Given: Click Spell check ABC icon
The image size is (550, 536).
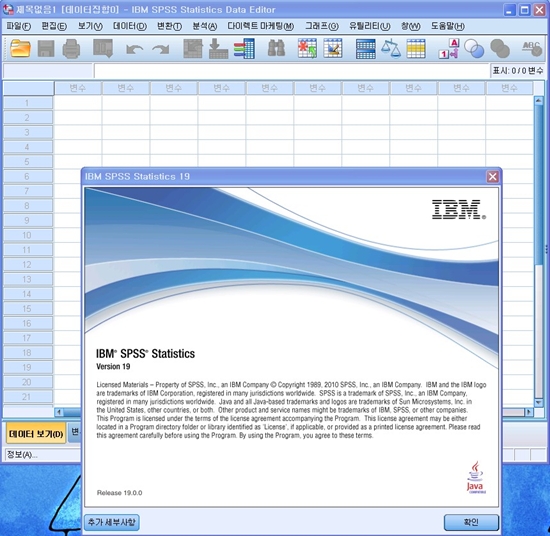Looking at the screenshot, I should (531, 49).
